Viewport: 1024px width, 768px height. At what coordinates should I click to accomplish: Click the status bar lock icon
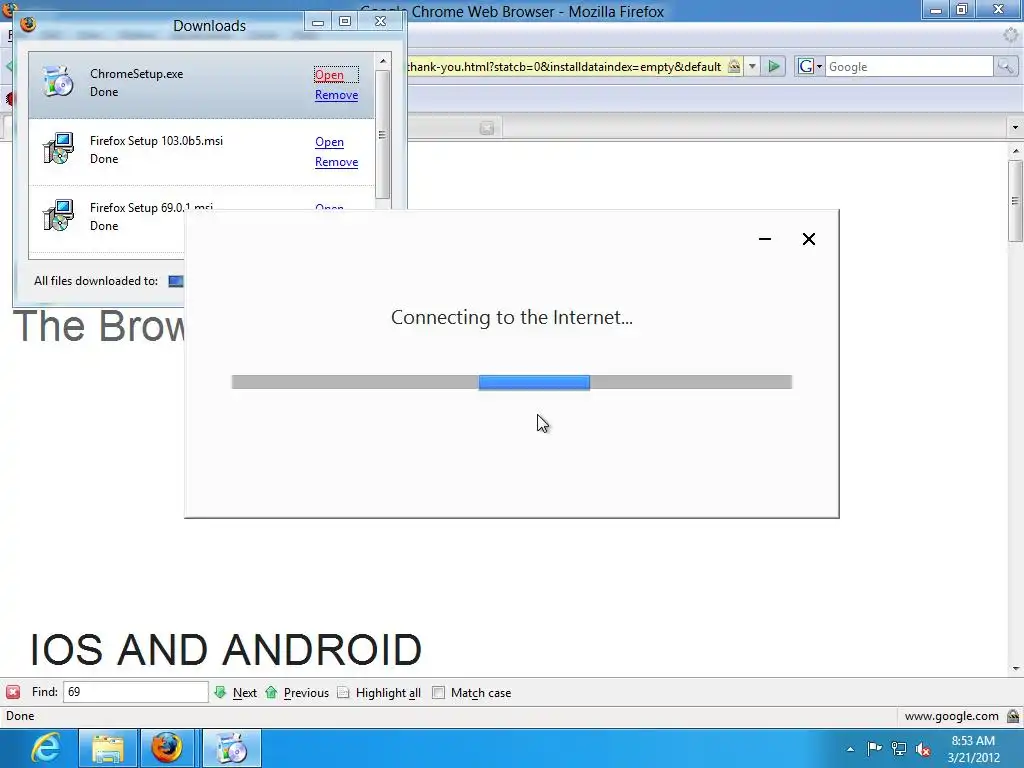pos(1013,716)
